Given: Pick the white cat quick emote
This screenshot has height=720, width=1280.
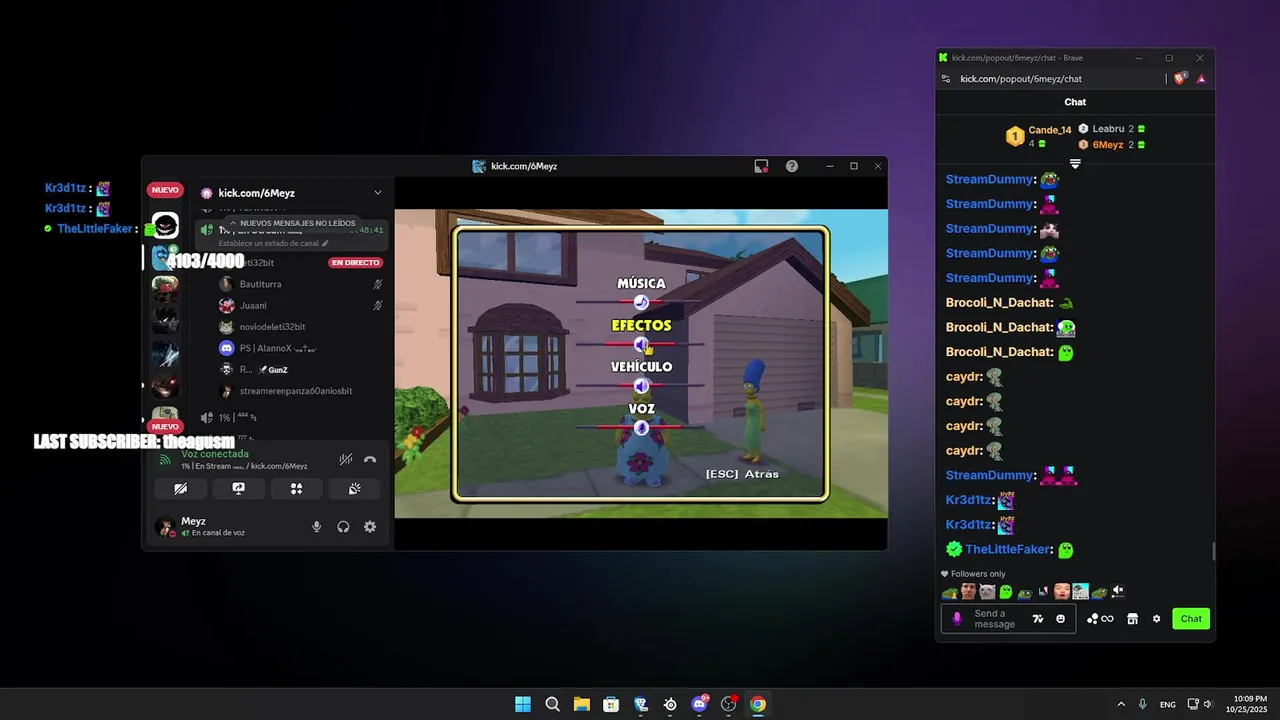Looking at the screenshot, I should pyautogui.click(x=987, y=591).
